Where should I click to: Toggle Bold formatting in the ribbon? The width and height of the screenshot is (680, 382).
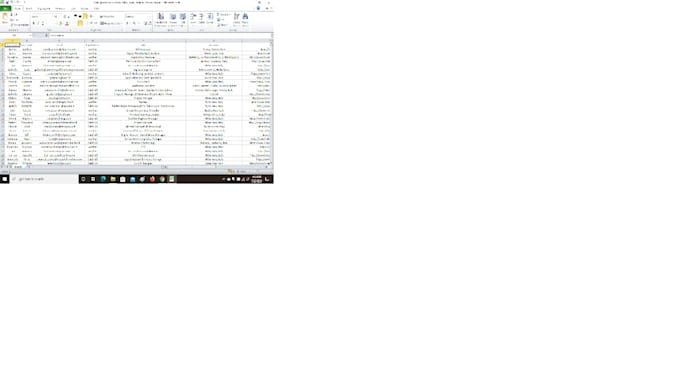click(x=33, y=23)
